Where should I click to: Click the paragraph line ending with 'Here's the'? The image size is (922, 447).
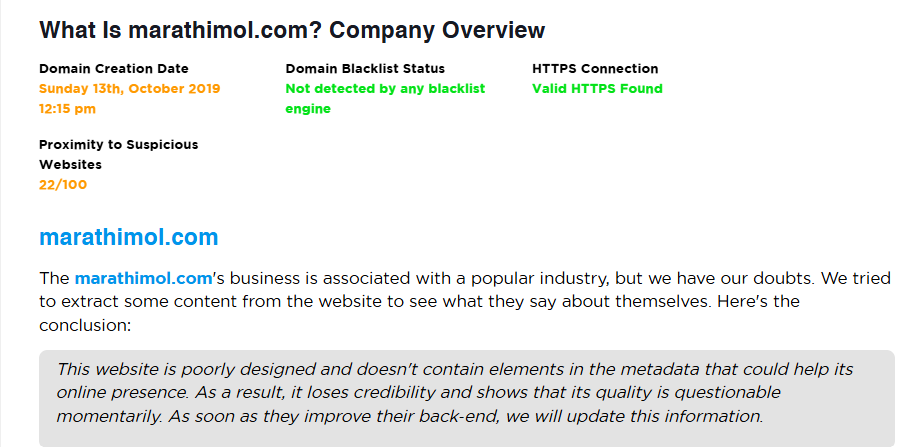pyautogui.click(x=419, y=302)
